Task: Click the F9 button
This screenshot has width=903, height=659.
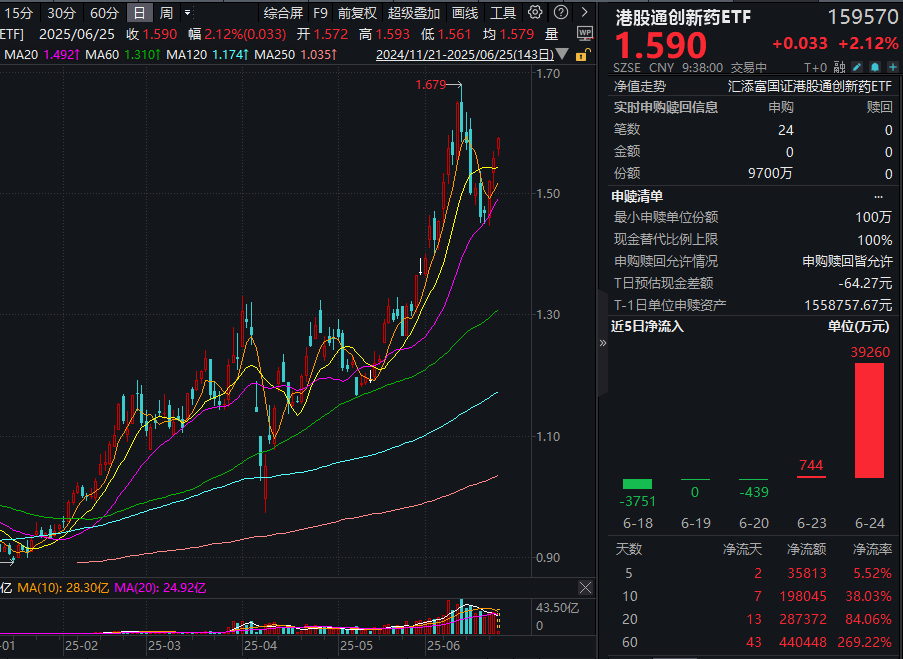Action: tap(320, 12)
